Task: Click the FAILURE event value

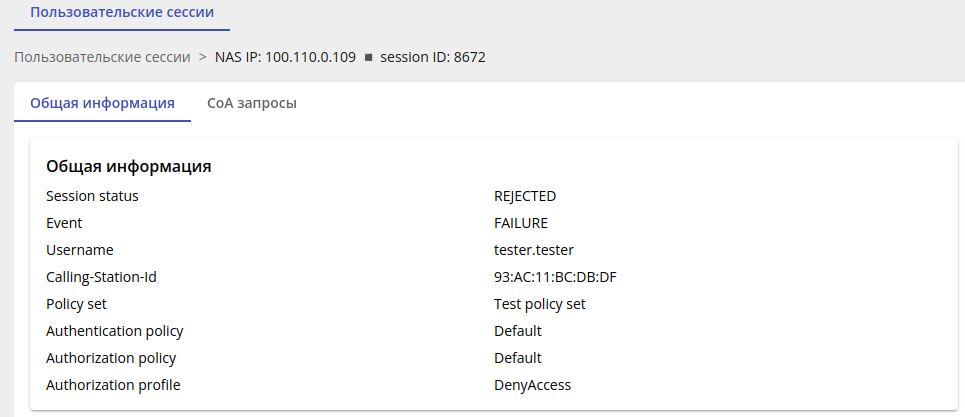Action: pyautogui.click(x=521, y=223)
